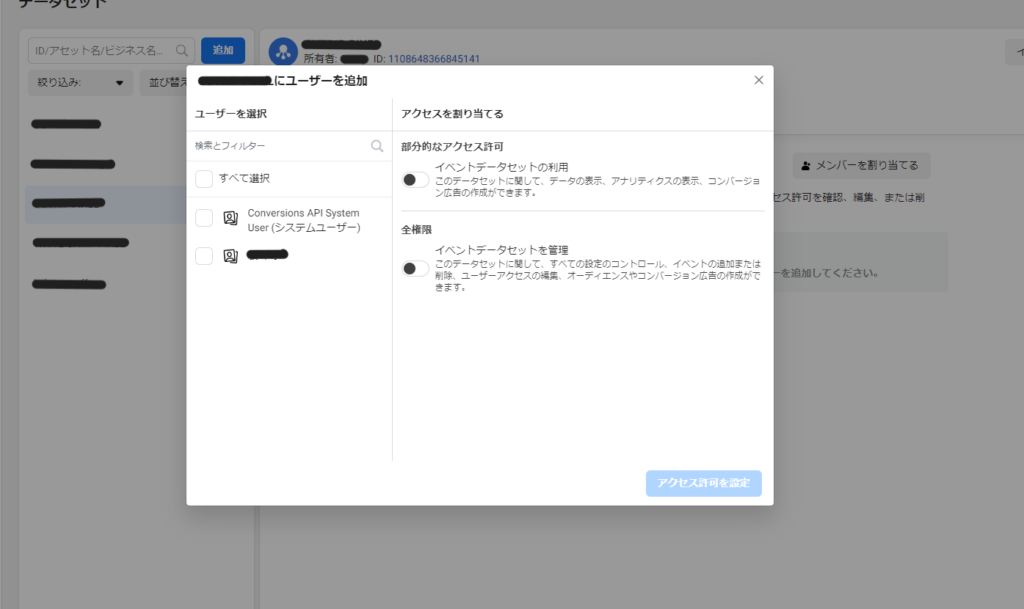Close the add user dialog
Viewport: 1024px width, 609px height.
(758, 80)
